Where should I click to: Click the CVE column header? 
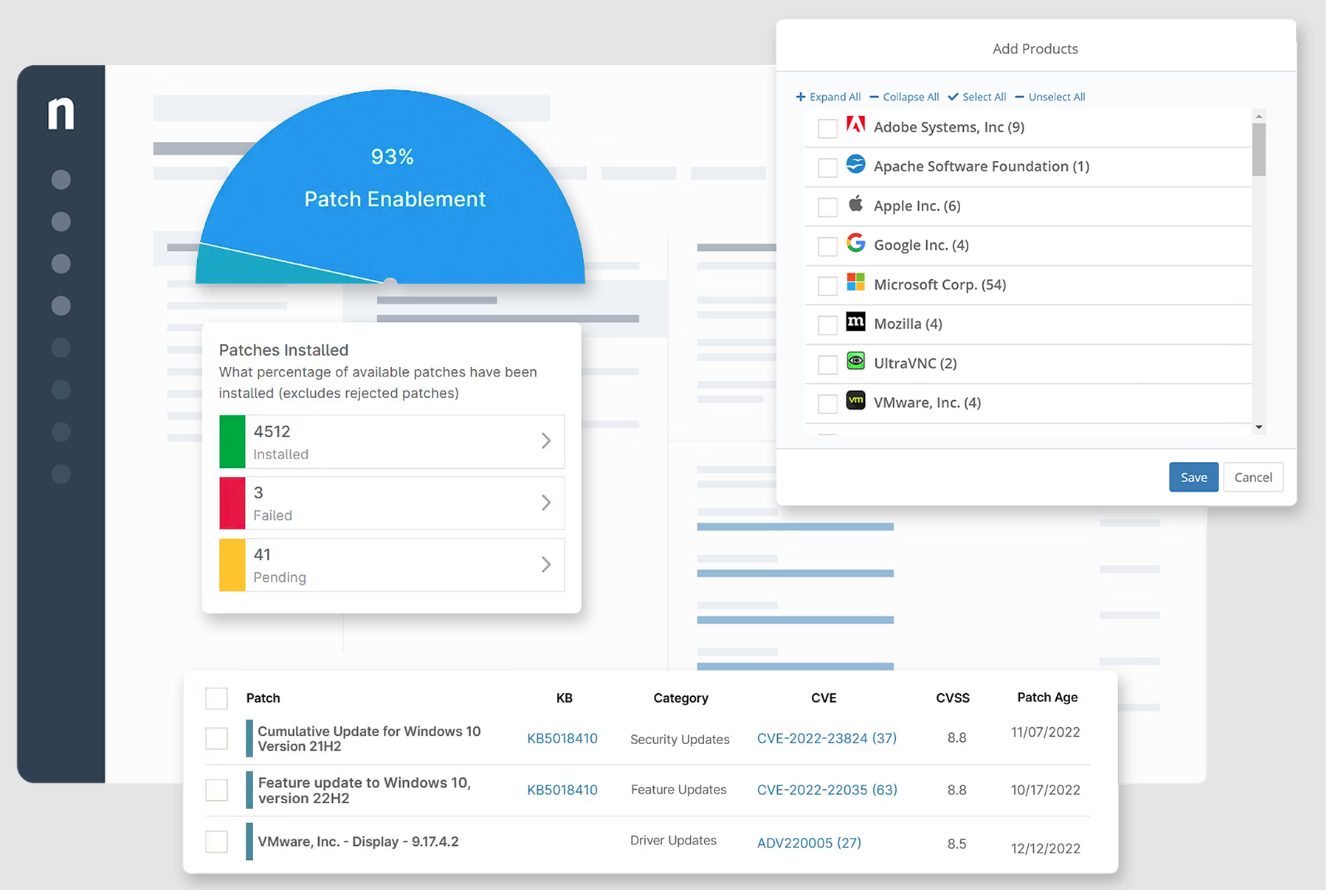[824, 698]
